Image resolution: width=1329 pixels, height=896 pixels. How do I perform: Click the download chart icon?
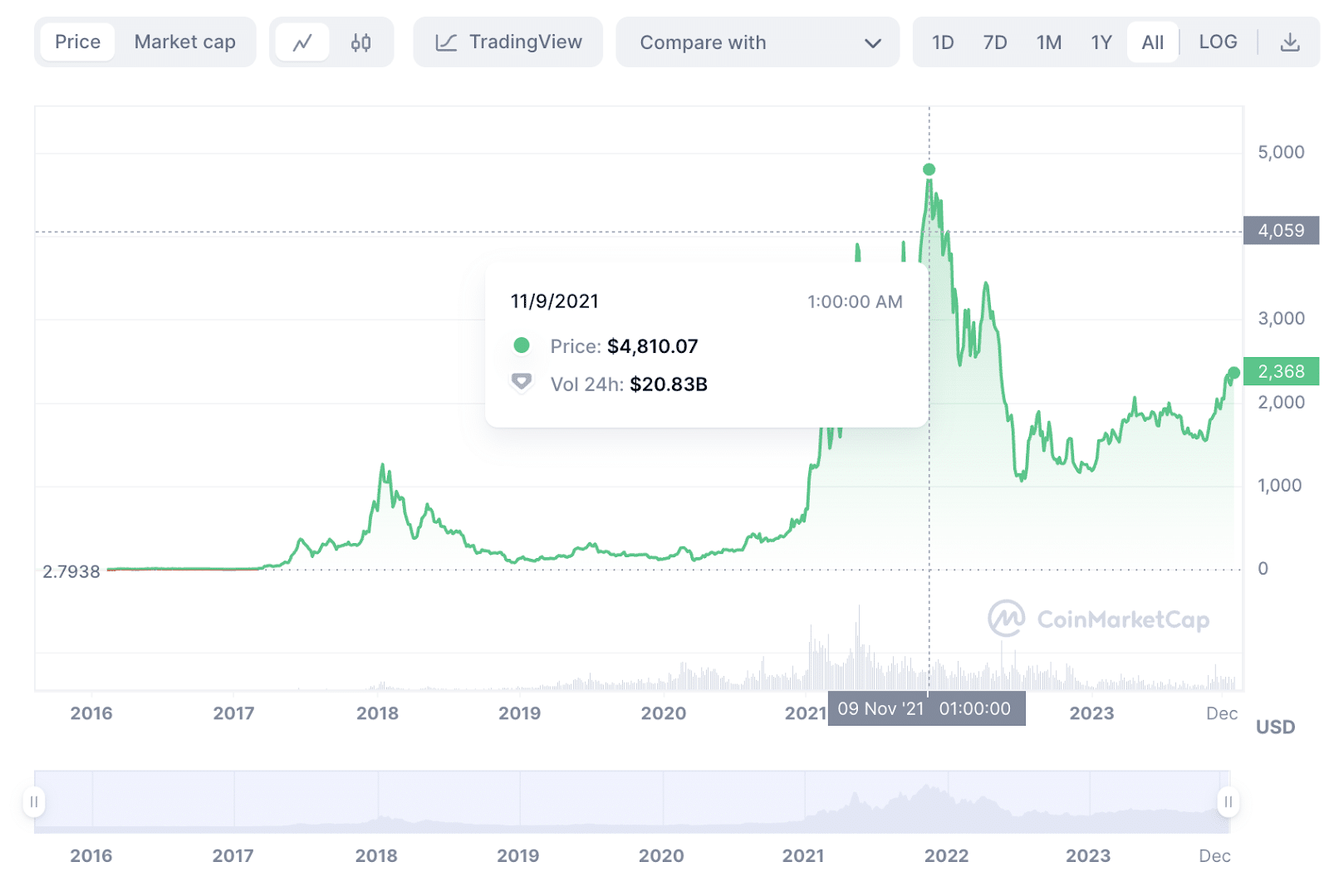(x=1289, y=42)
